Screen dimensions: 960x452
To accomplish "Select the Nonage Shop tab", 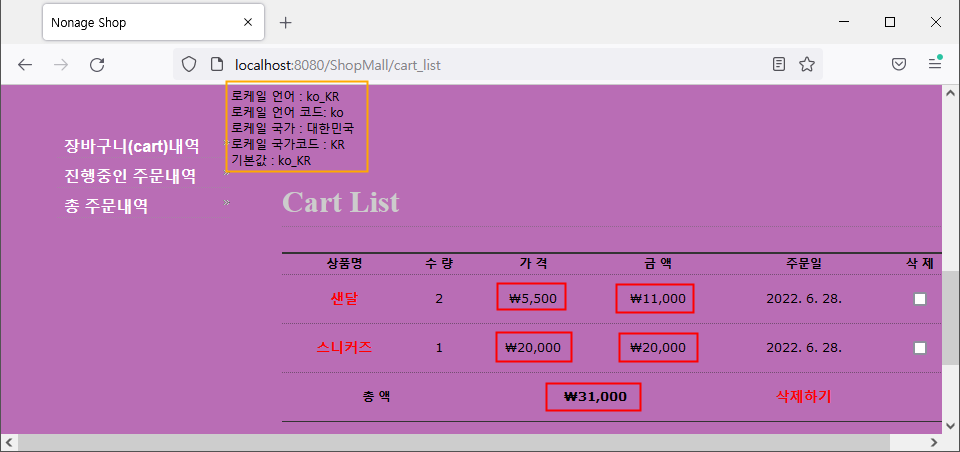I will tap(153, 23).
